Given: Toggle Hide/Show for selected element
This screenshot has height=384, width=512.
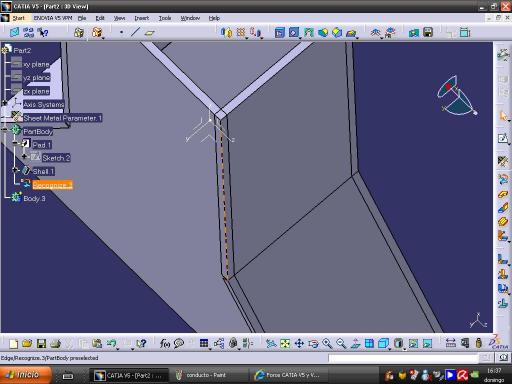Looking at the screenshot, I should (413, 343).
